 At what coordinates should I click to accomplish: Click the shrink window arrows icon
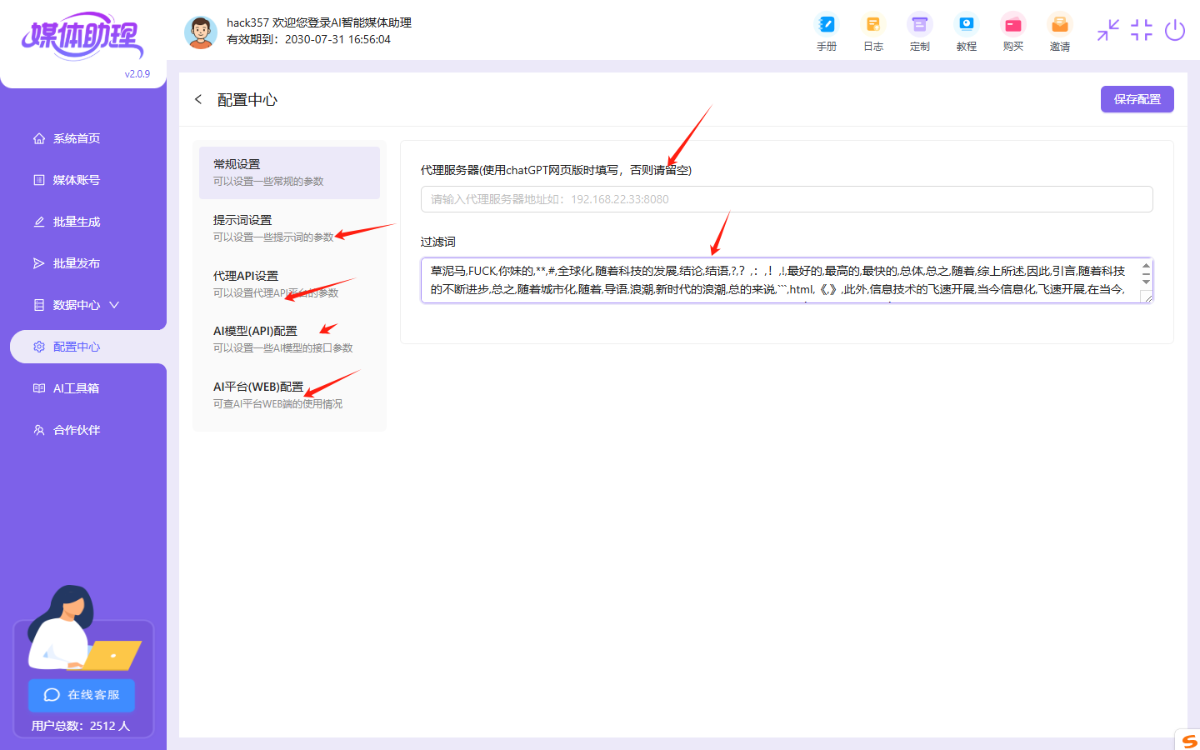click(1108, 30)
